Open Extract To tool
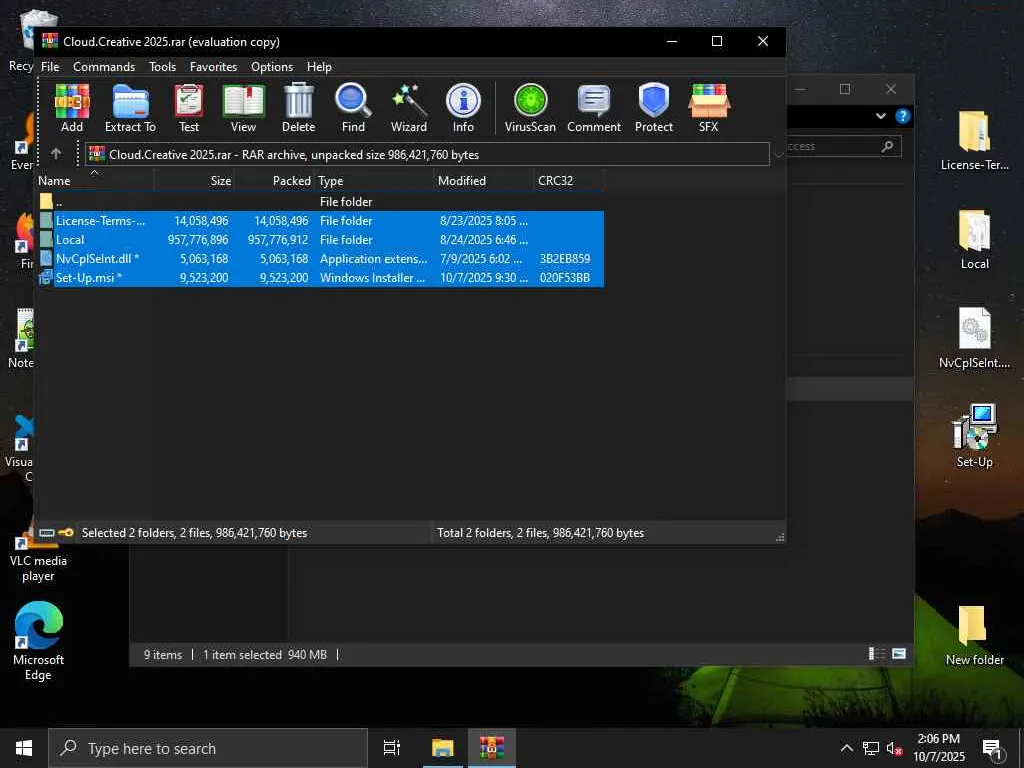The image size is (1024, 768). 131,108
